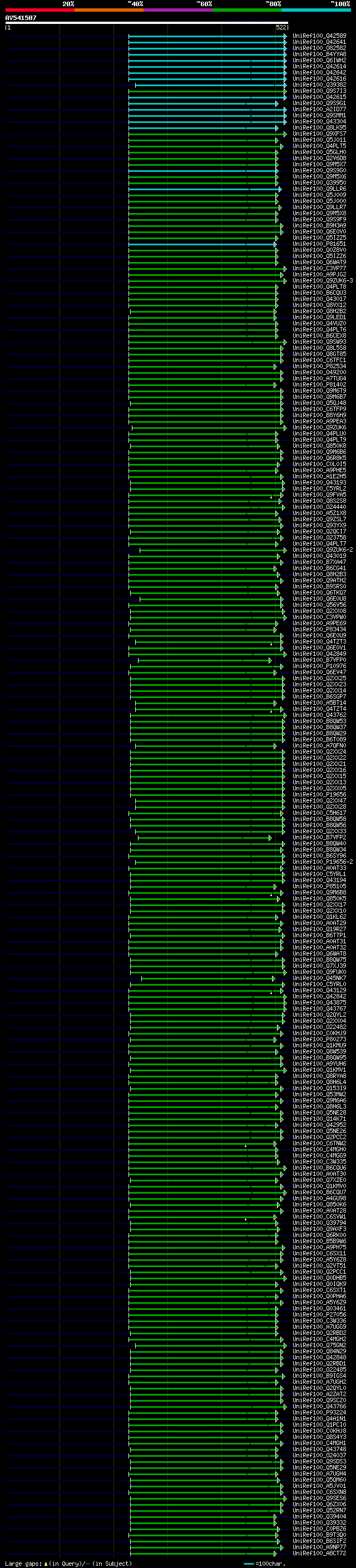This screenshot has width=356, height=1568.
Task: Click the purple ~60% identity legend segment
Action: coord(177,10)
